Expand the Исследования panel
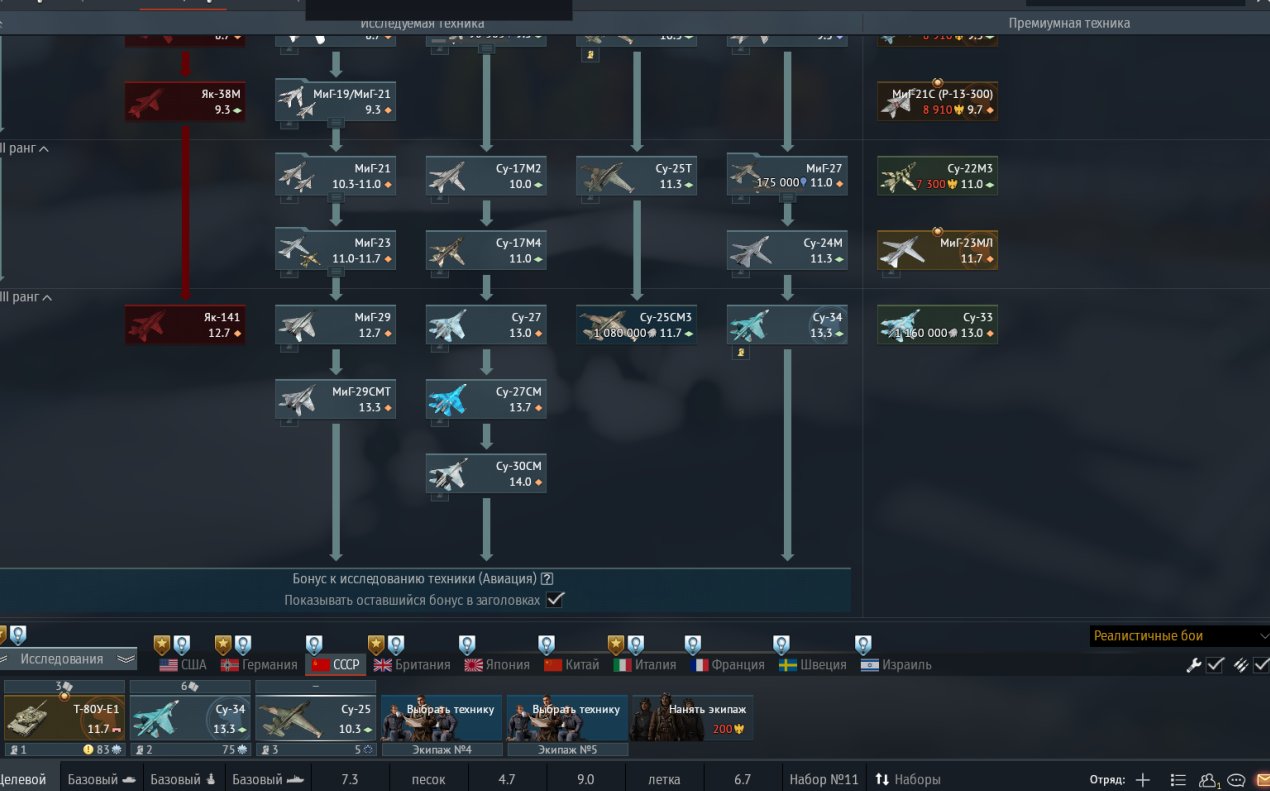The image size is (1270, 791). pos(68,659)
